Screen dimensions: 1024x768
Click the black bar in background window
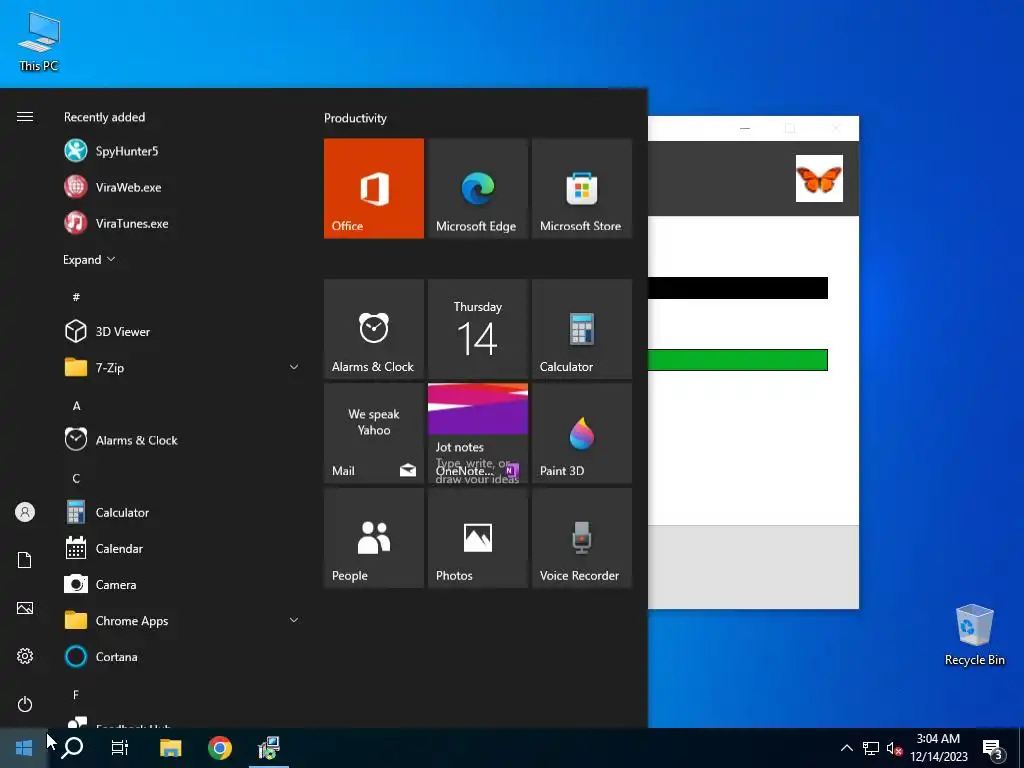pyautogui.click(x=737, y=288)
